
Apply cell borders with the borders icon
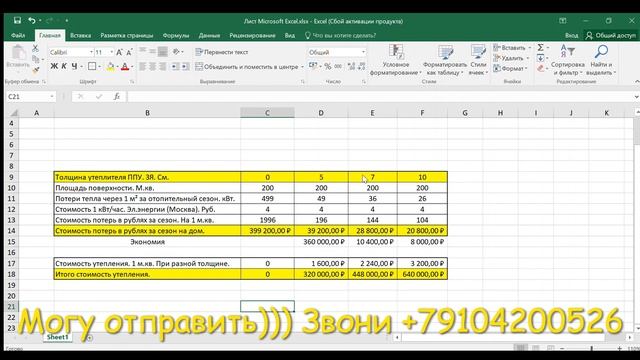[x=92, y=66]
